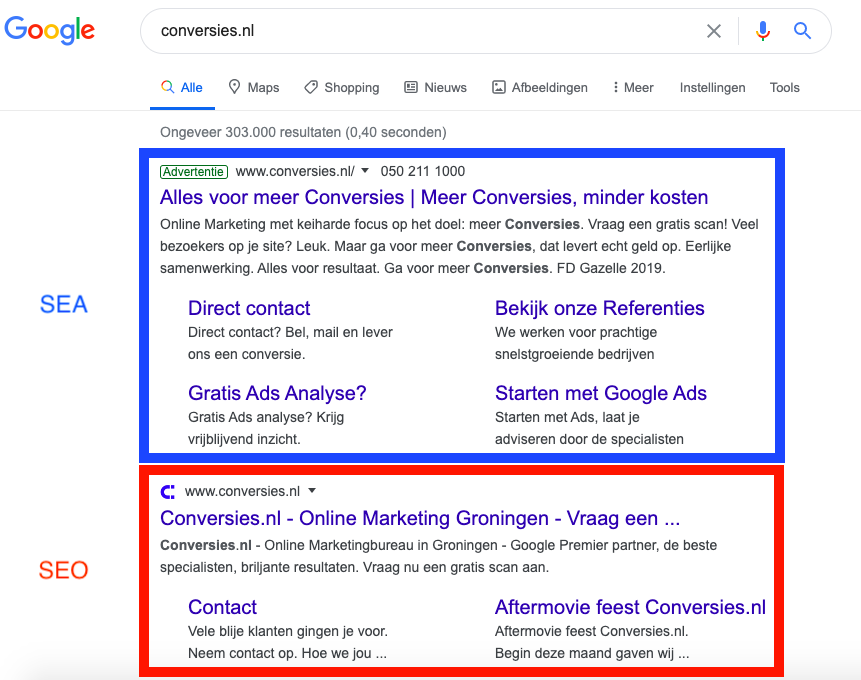Open Aftermovie feest Conversies.nl sitelink
861x680 pixels.
click(x=630, y=607)
